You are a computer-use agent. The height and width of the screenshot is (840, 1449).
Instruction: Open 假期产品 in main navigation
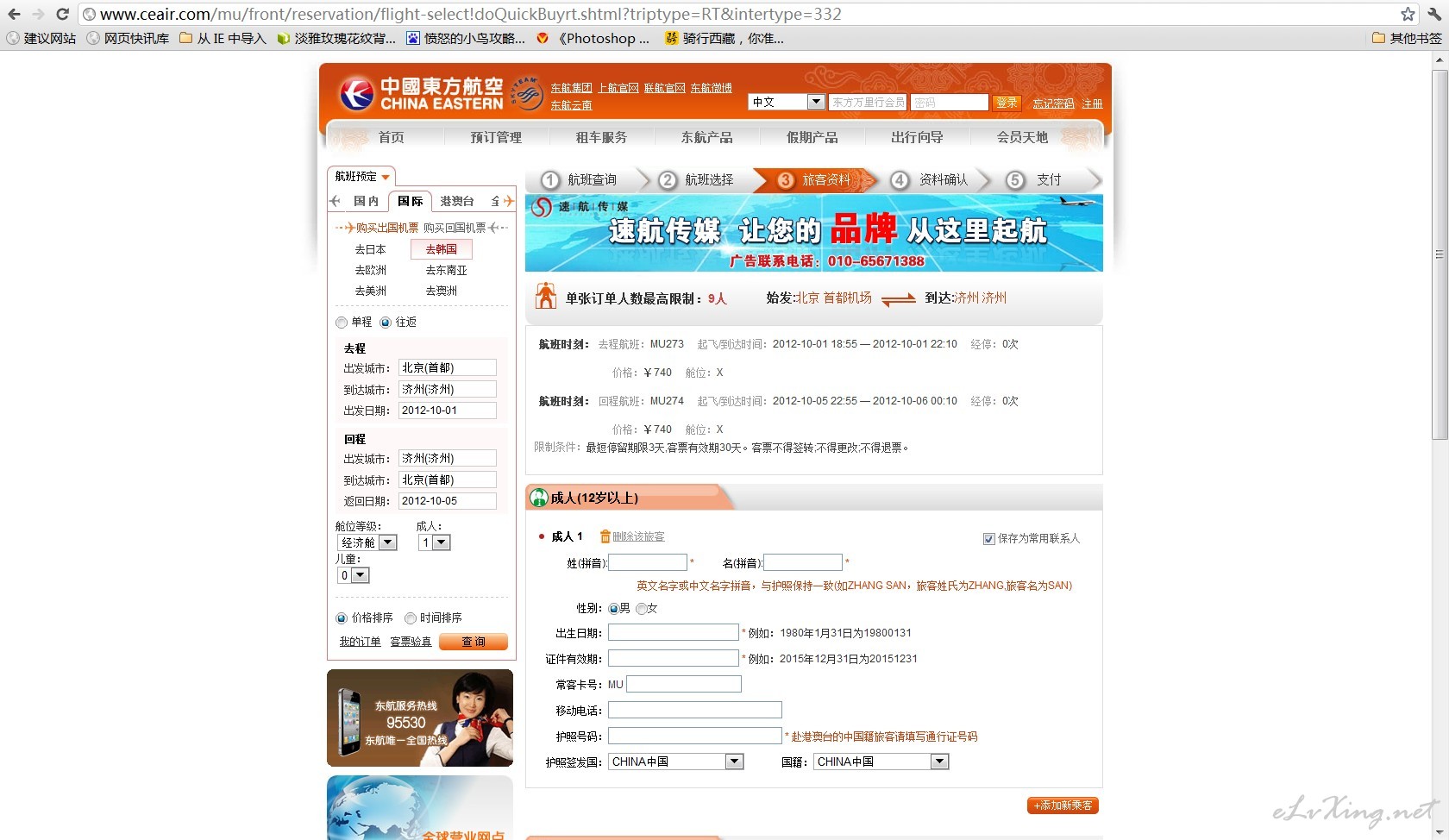coord(812,137)
